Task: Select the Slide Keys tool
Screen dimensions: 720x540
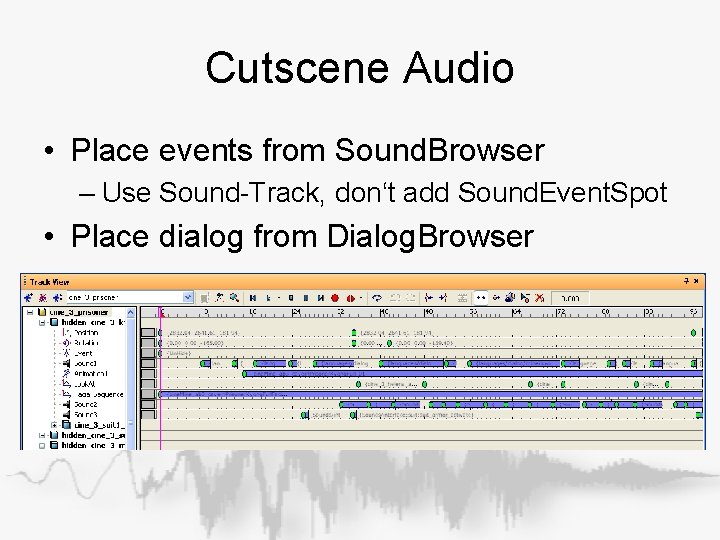Action: pyautogui.click(x=496, y=298)
